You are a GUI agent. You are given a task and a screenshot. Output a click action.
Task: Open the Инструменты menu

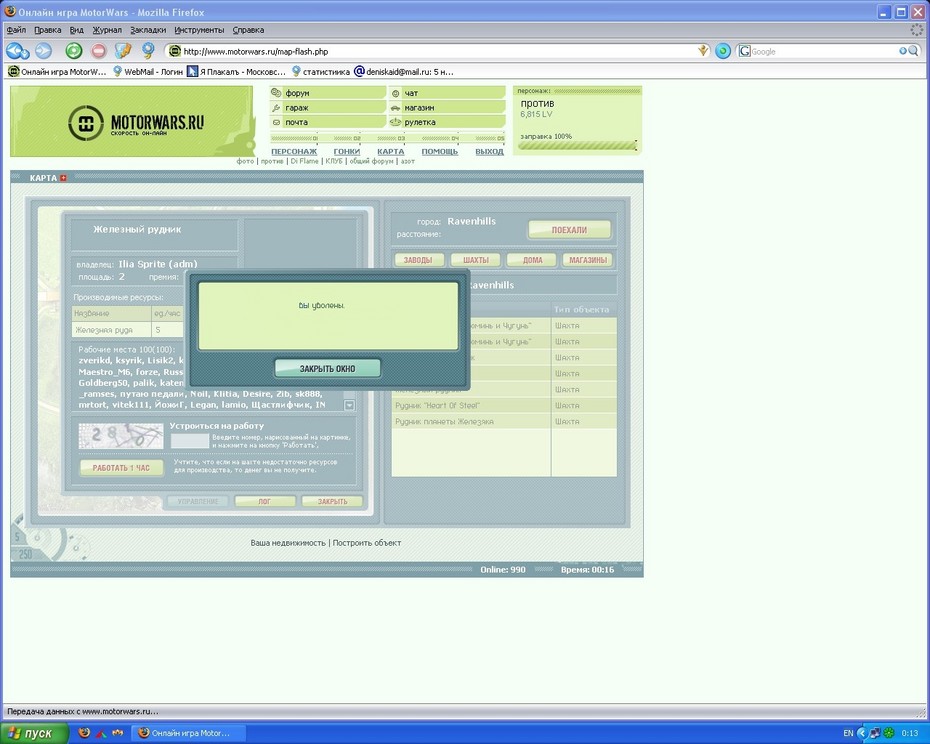pyautogui.click(x=199, y=30)
